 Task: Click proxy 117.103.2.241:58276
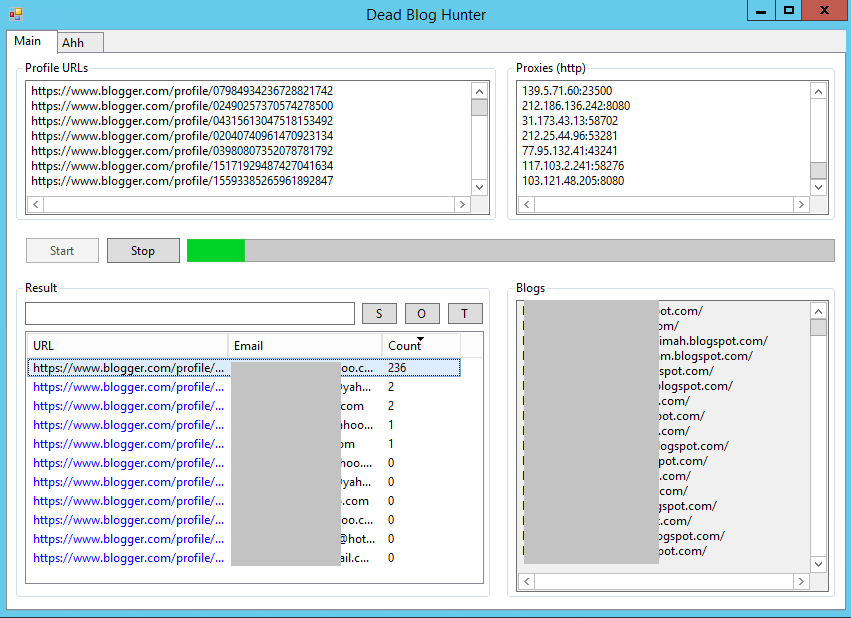573,165
